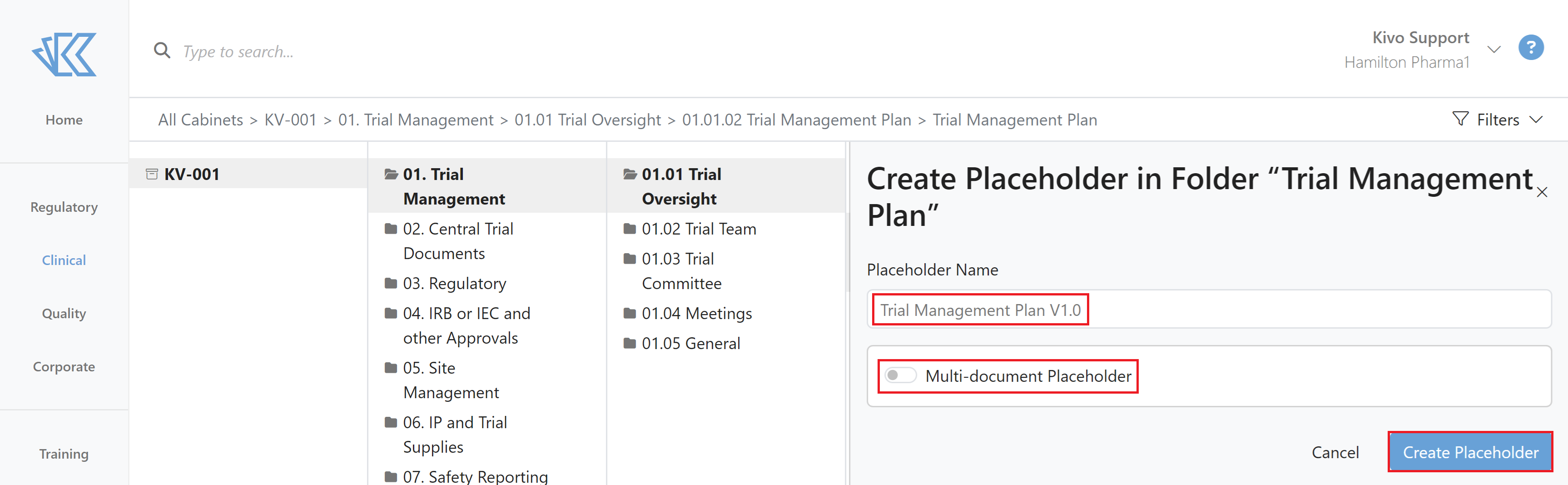
Task: Navigate to All Cabinets breadcrumb
Action: pos(200,120)
